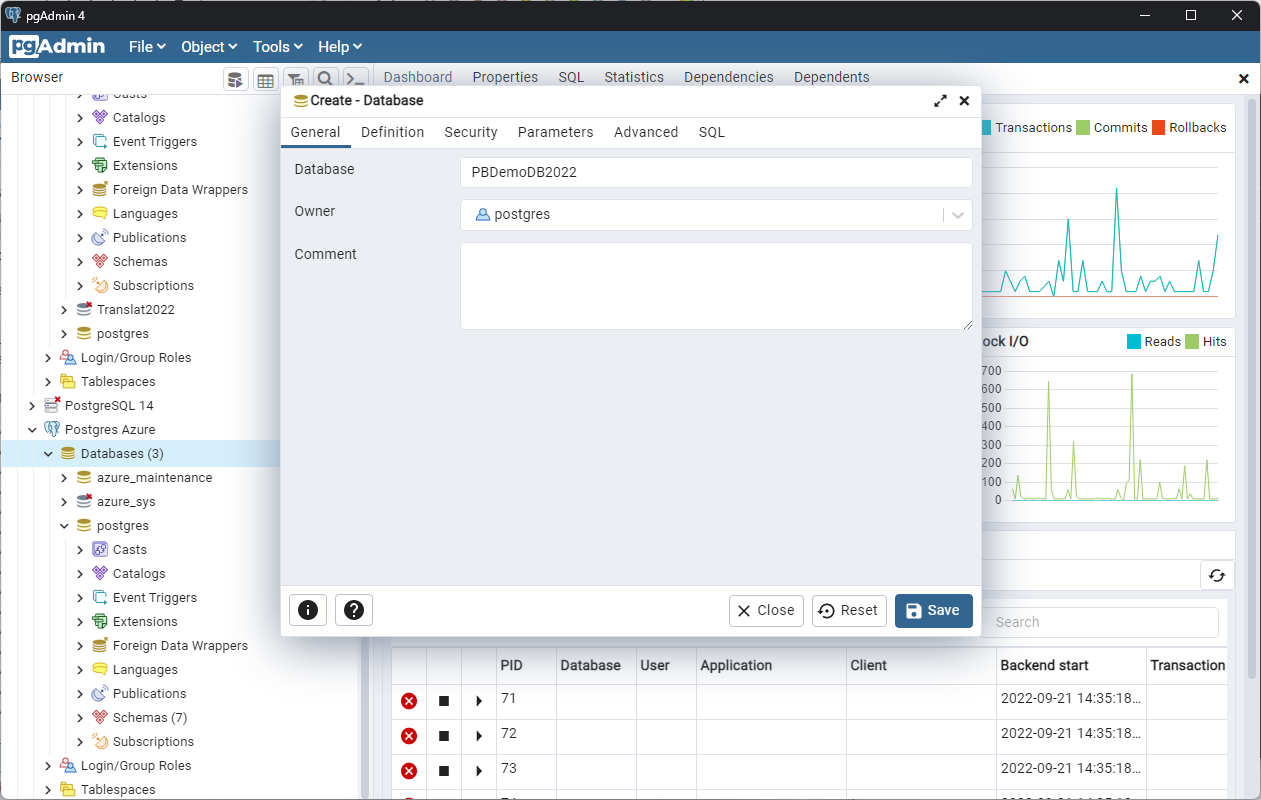Click the info icon in the dialog
The height and width of the screenshot is (800, 1261).
[x=307, y=610]
